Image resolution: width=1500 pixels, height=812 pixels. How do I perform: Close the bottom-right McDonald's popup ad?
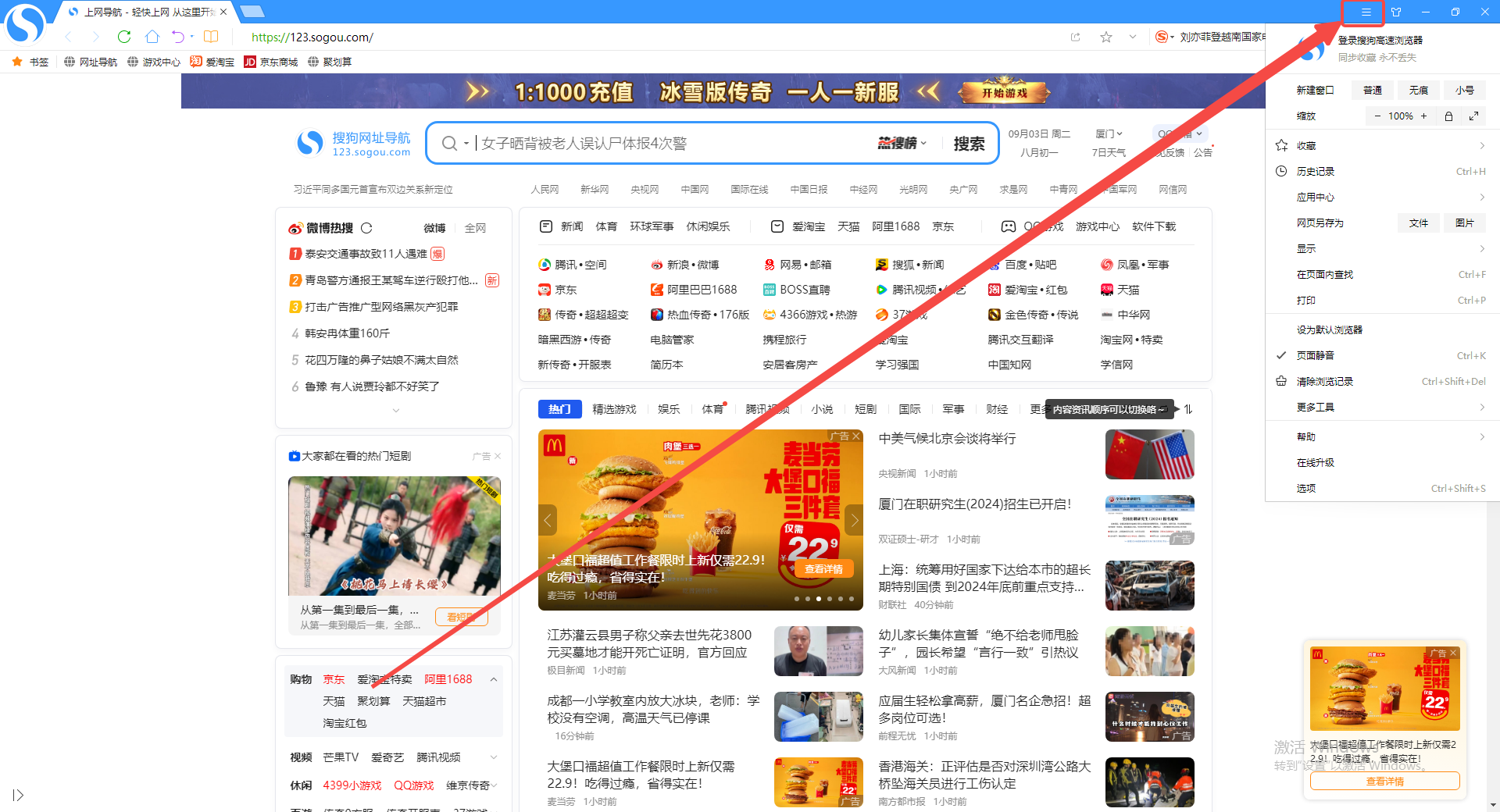pos(1453,653)
